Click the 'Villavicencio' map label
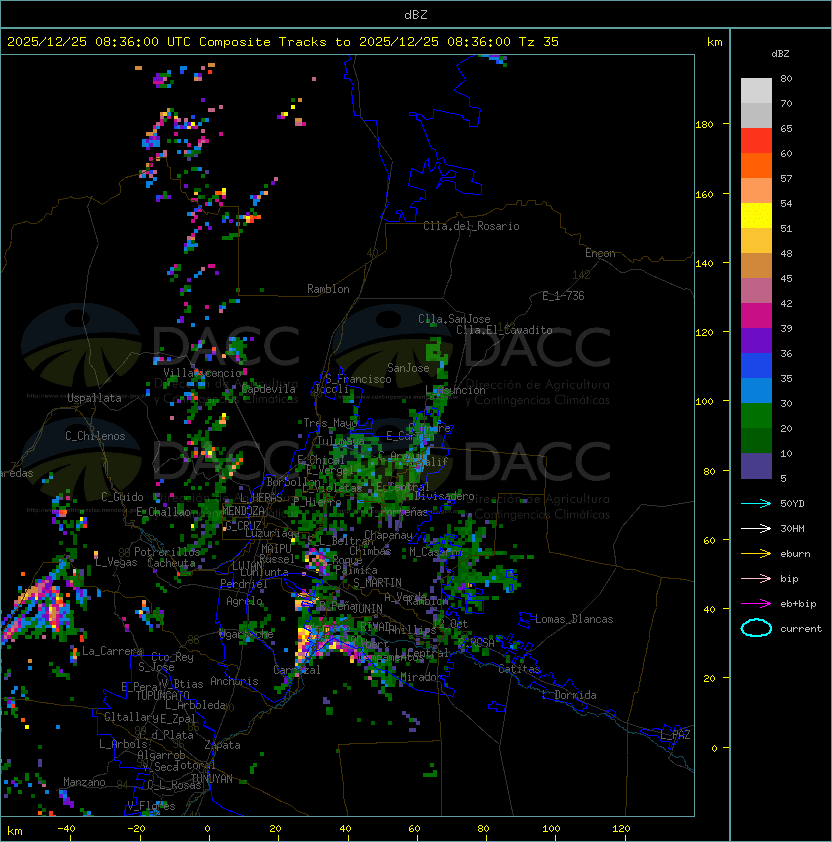The image size is (832, 842). pos(202,373)
